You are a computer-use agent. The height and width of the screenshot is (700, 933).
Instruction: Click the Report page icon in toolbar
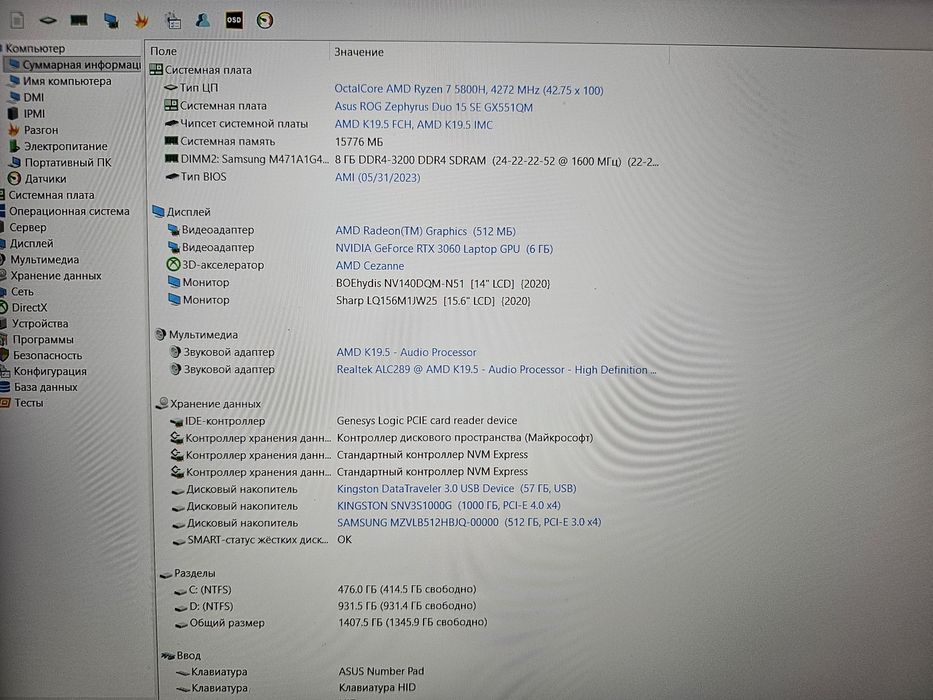[x=17, y=20]
